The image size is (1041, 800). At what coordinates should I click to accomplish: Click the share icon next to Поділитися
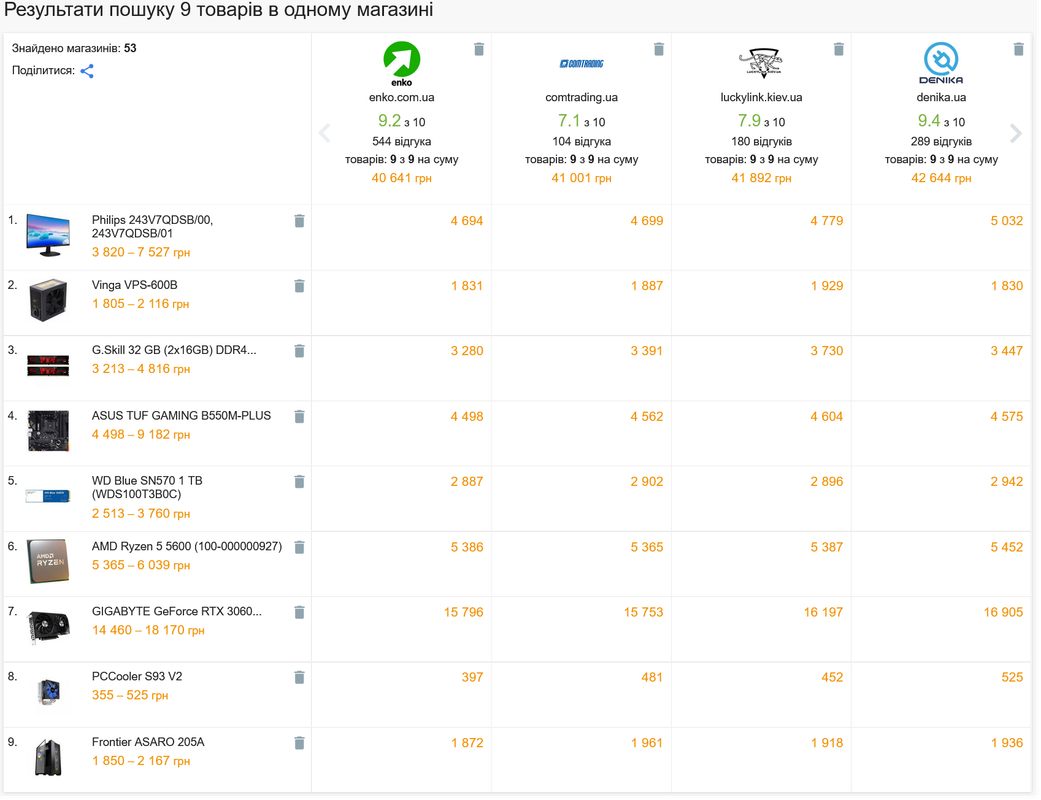pos(87,71)
